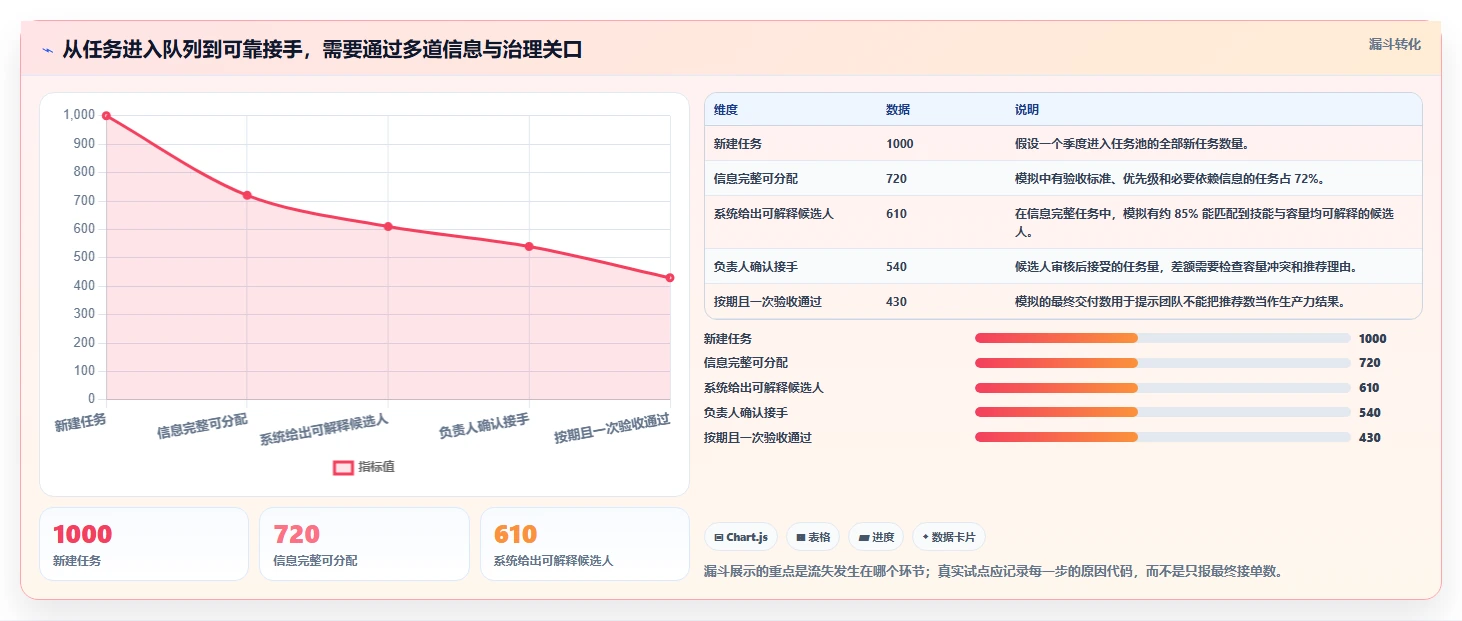This screenshot has height=621, width=1462.
Task: Click the 500 y-axis label on chart
Action: pyautogui.click(x=84, y=257)
